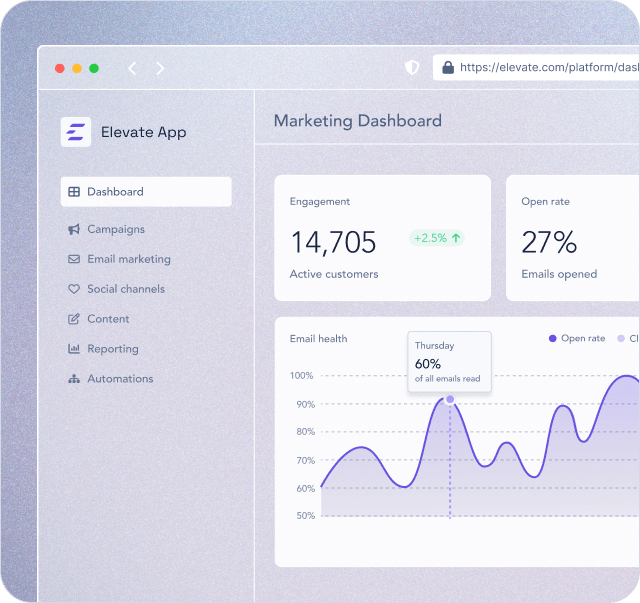
Task: Go back with the browser back arrow
Action: click(132, 68)
